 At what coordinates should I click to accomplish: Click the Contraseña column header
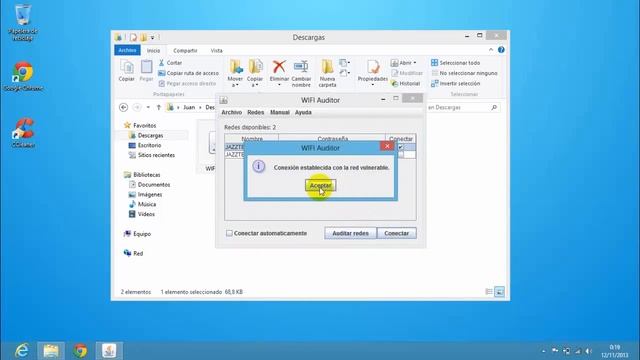click(332, 139)
